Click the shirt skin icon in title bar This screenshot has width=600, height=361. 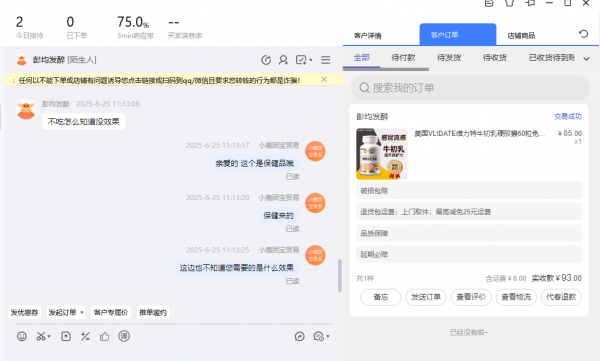click(x=509, y=3)
